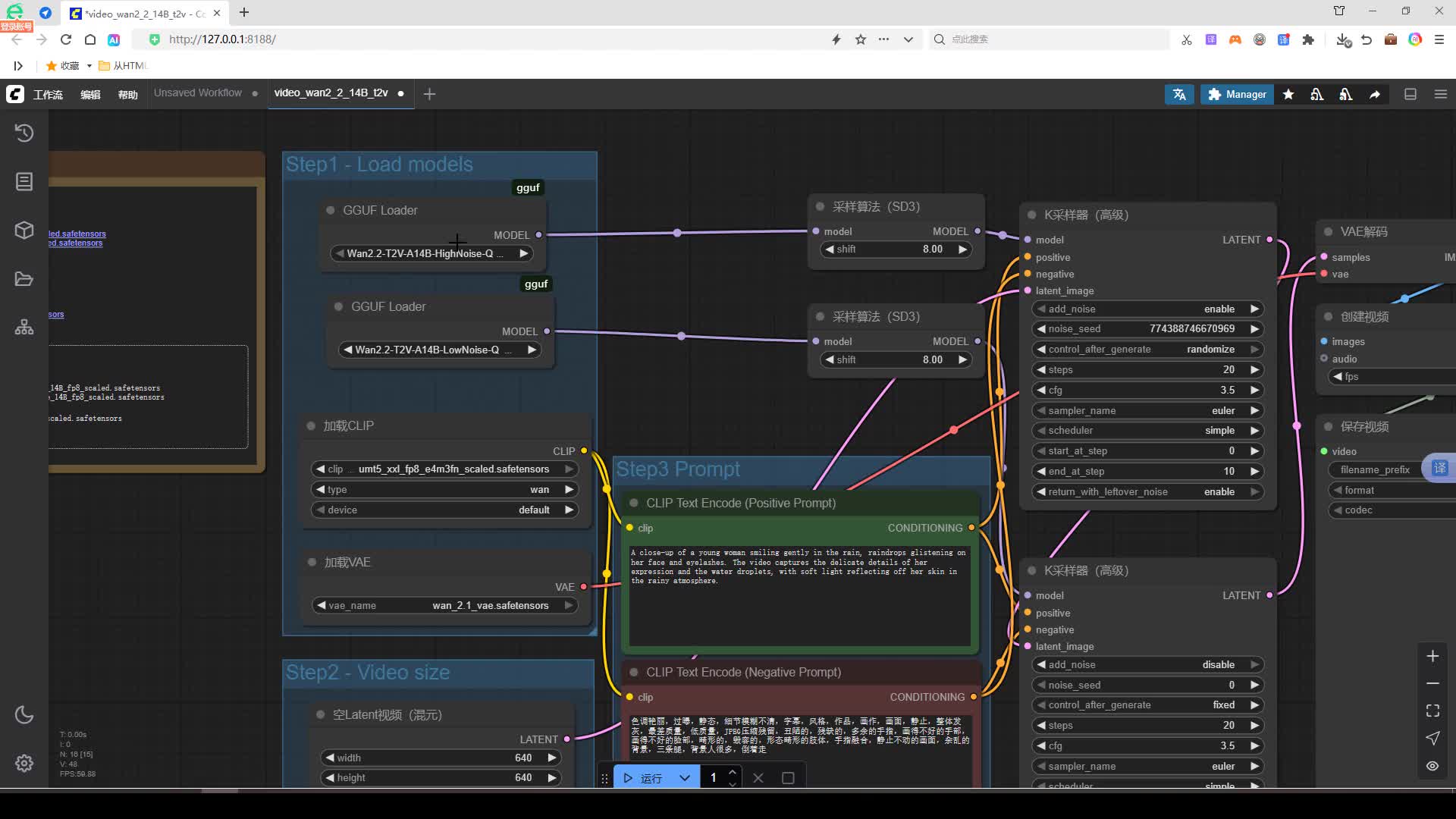Click the Manager button

click(1237, 94)
